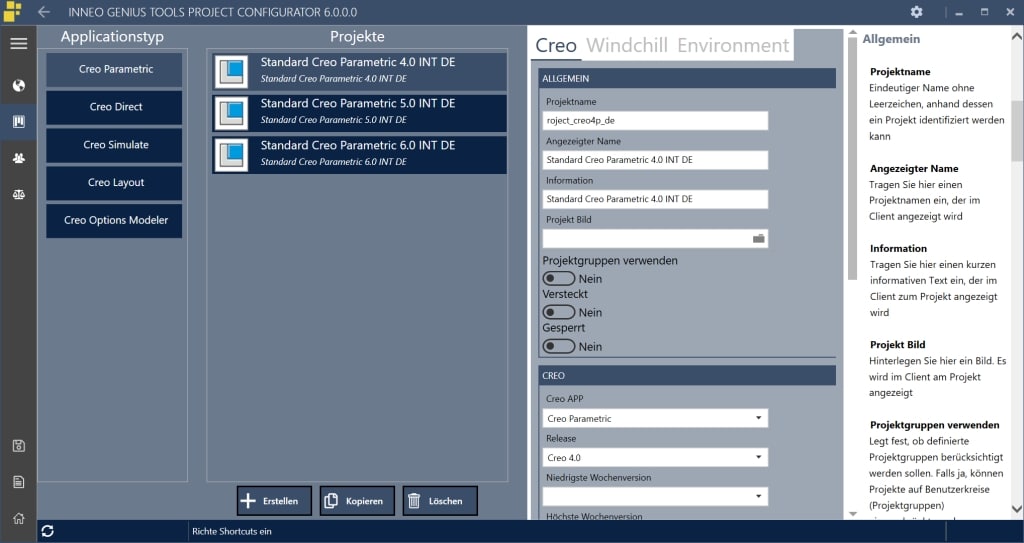Image resolution: width=1024 pixels, height=543 pixels.
Task: Click the 'Applicationstyp' column heading
Action: pos(112,37)
